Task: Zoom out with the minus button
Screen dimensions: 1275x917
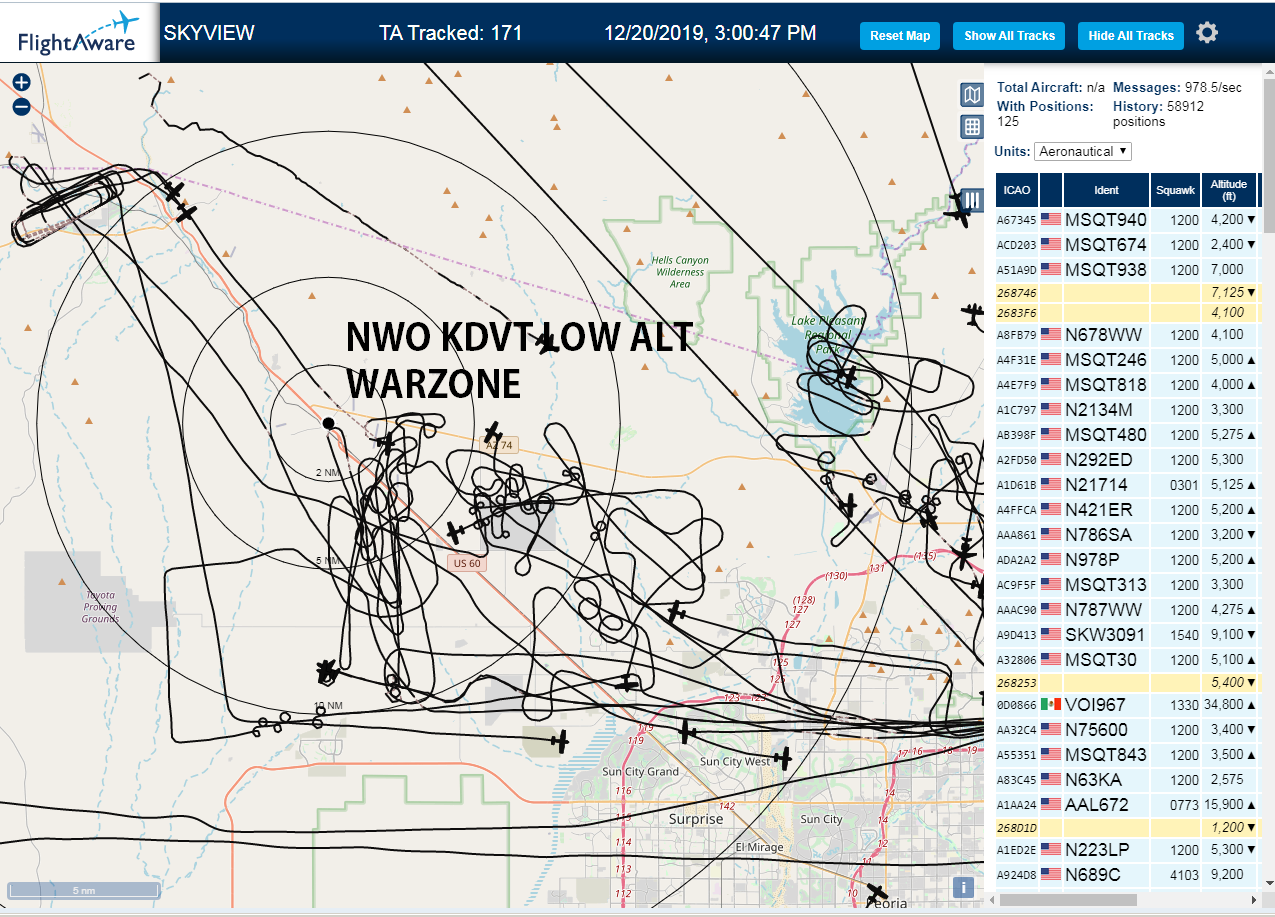Action: coord(21,107)
